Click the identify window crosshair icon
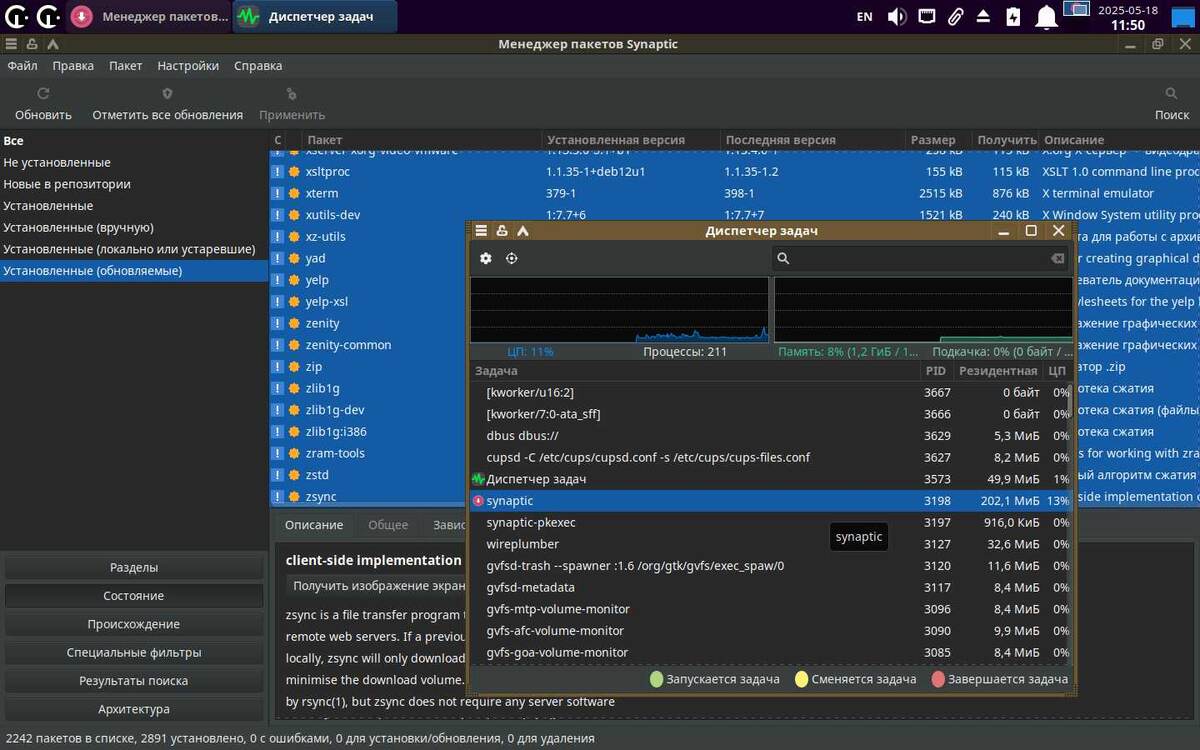 pos(512,258)
